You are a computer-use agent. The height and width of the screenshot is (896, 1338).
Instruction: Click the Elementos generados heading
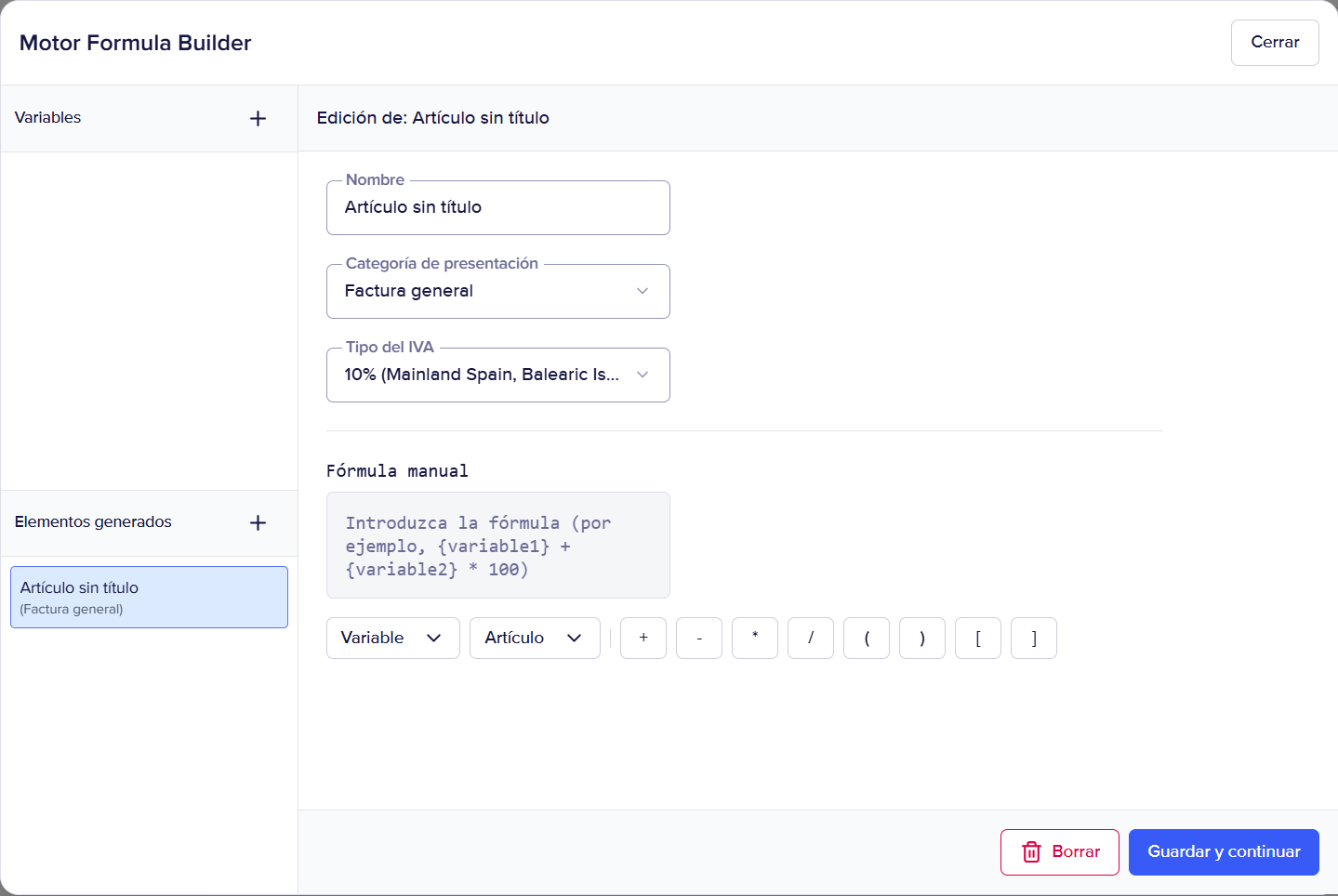(x=93, y=521)
